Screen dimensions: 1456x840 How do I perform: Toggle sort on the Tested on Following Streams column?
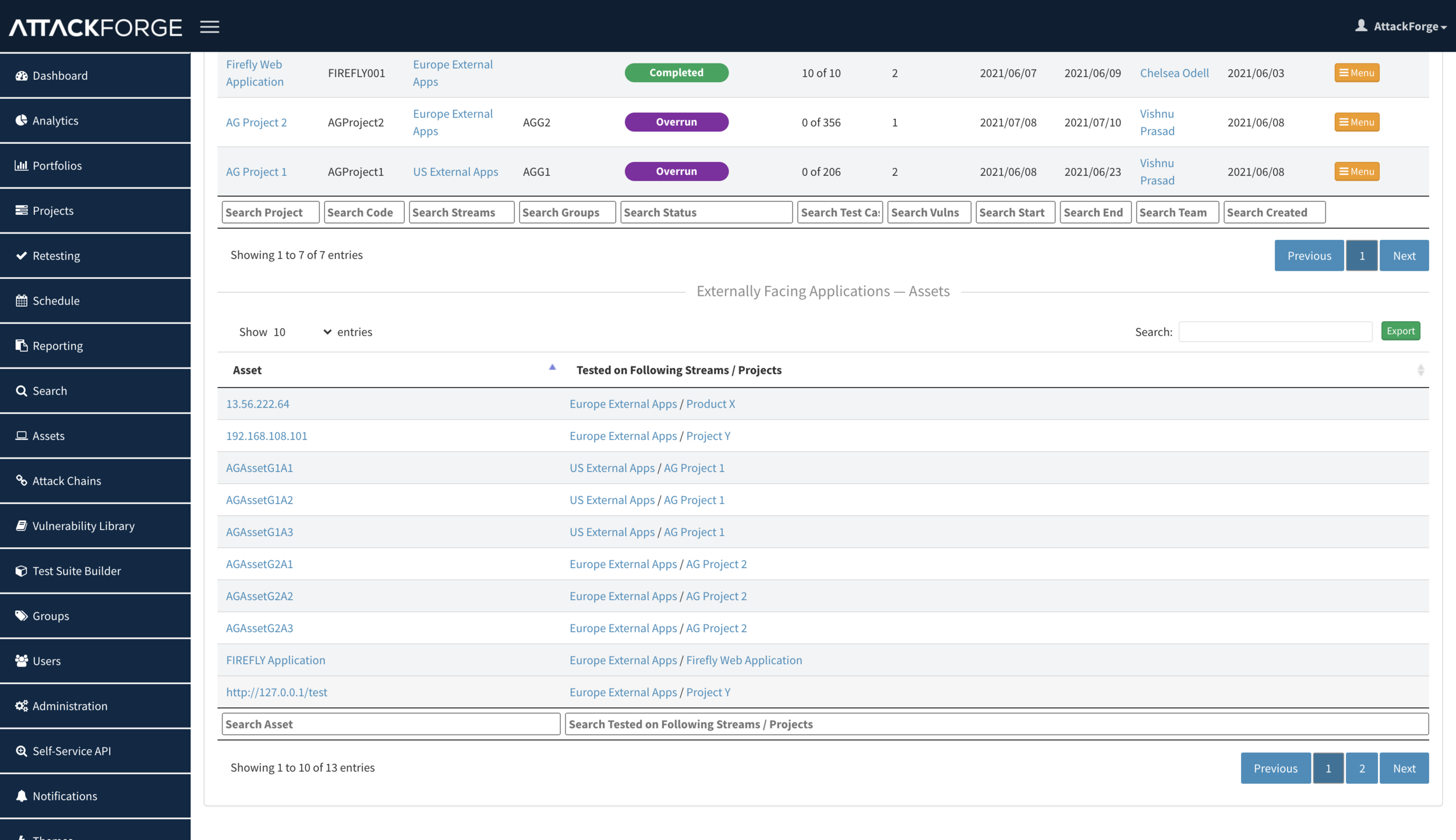1420,370
